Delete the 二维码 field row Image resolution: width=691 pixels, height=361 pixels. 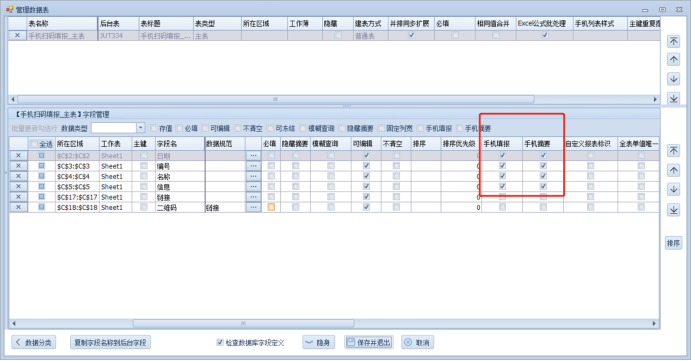pyautogui.click(x=18, y=207)
